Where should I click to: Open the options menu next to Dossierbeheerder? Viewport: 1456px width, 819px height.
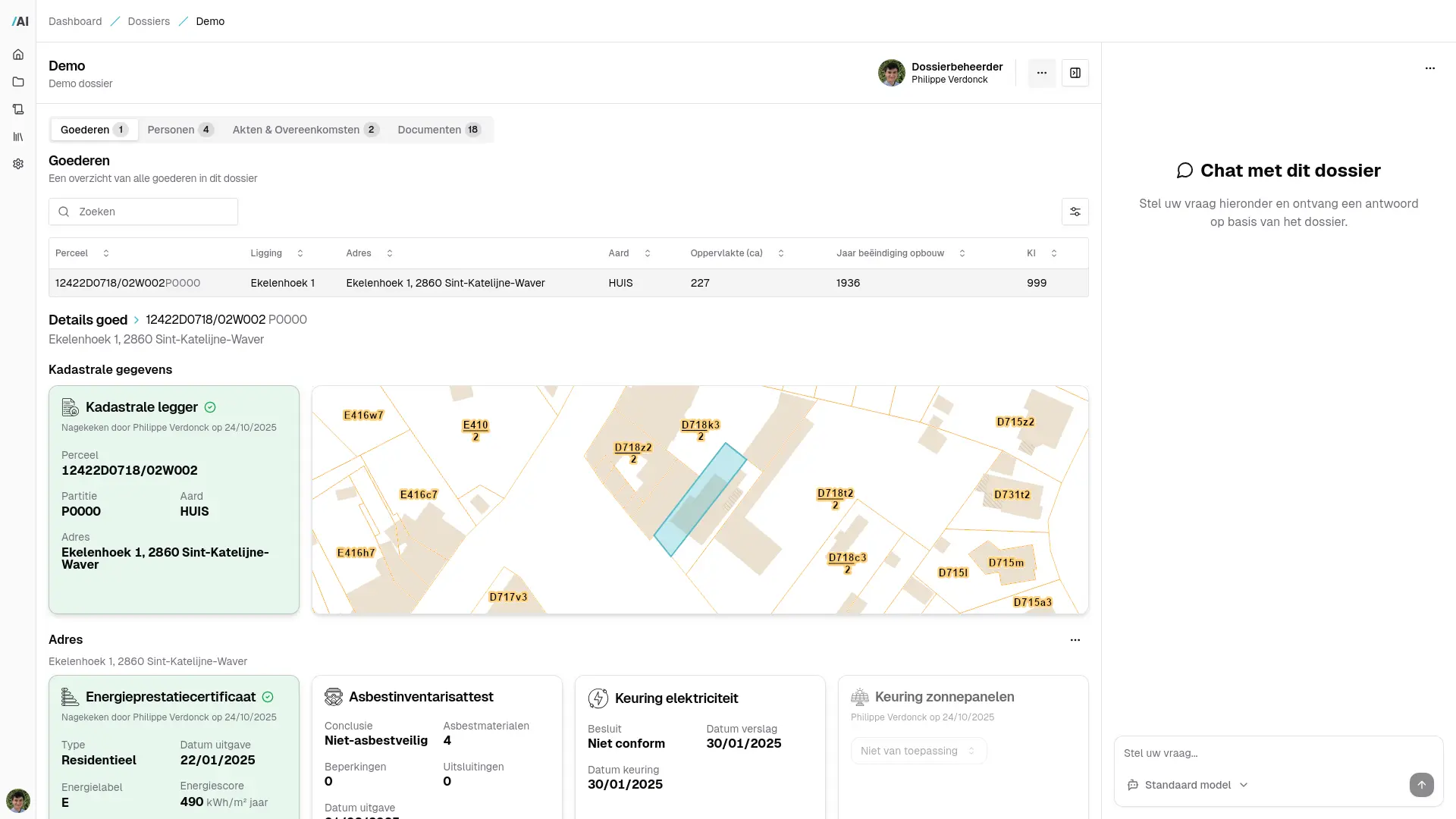[1041, 73]
